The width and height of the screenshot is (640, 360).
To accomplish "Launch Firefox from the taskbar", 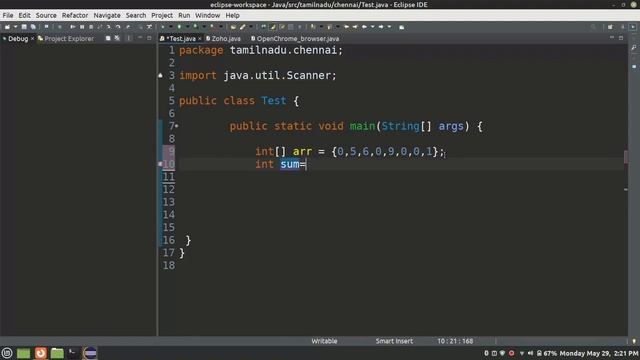I will pyautogui.click(x=40, y=353).
